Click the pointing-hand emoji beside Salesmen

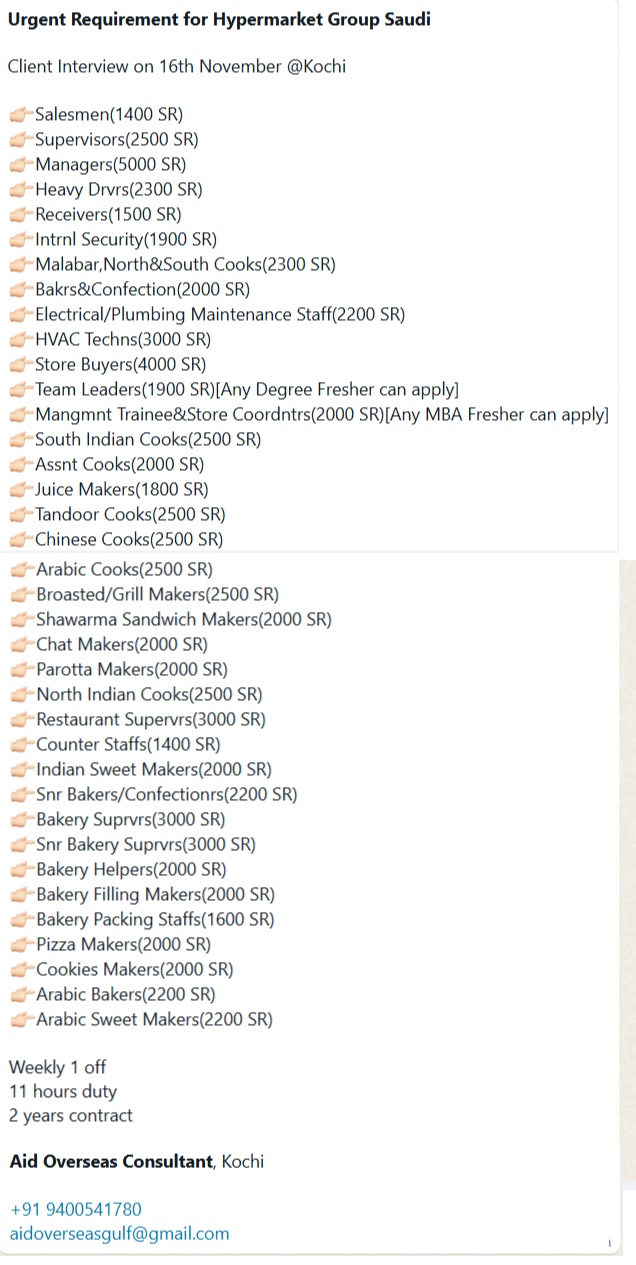[x=20, y=115]
